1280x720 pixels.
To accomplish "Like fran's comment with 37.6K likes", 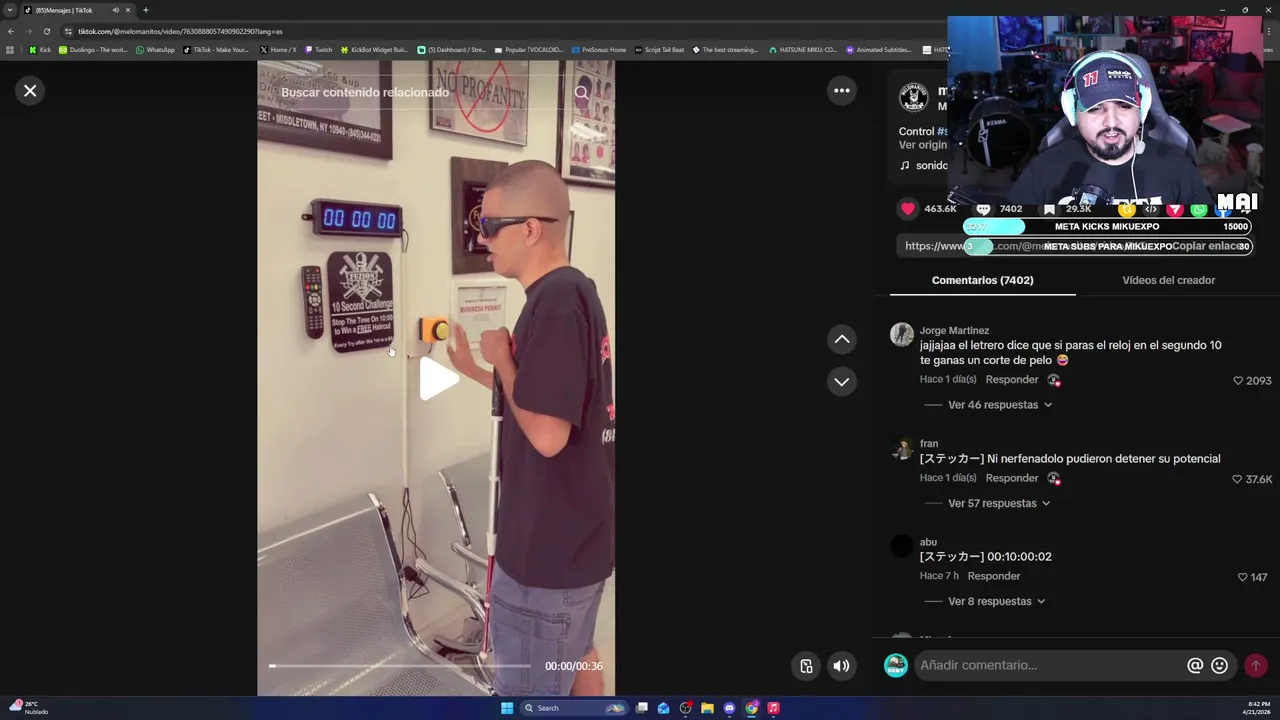I will (1238, 479).
